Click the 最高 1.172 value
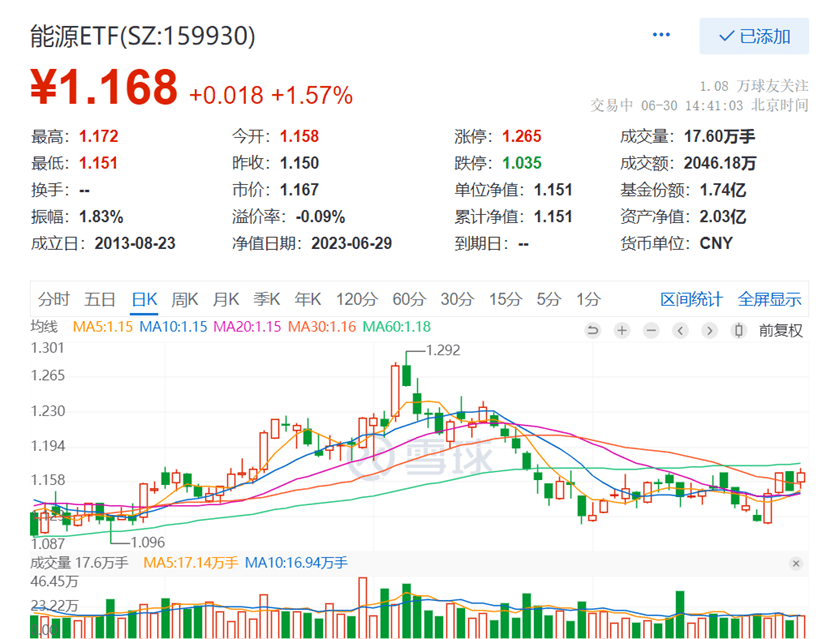The height and width of the screenshot is (639, 831). point(99,136)
